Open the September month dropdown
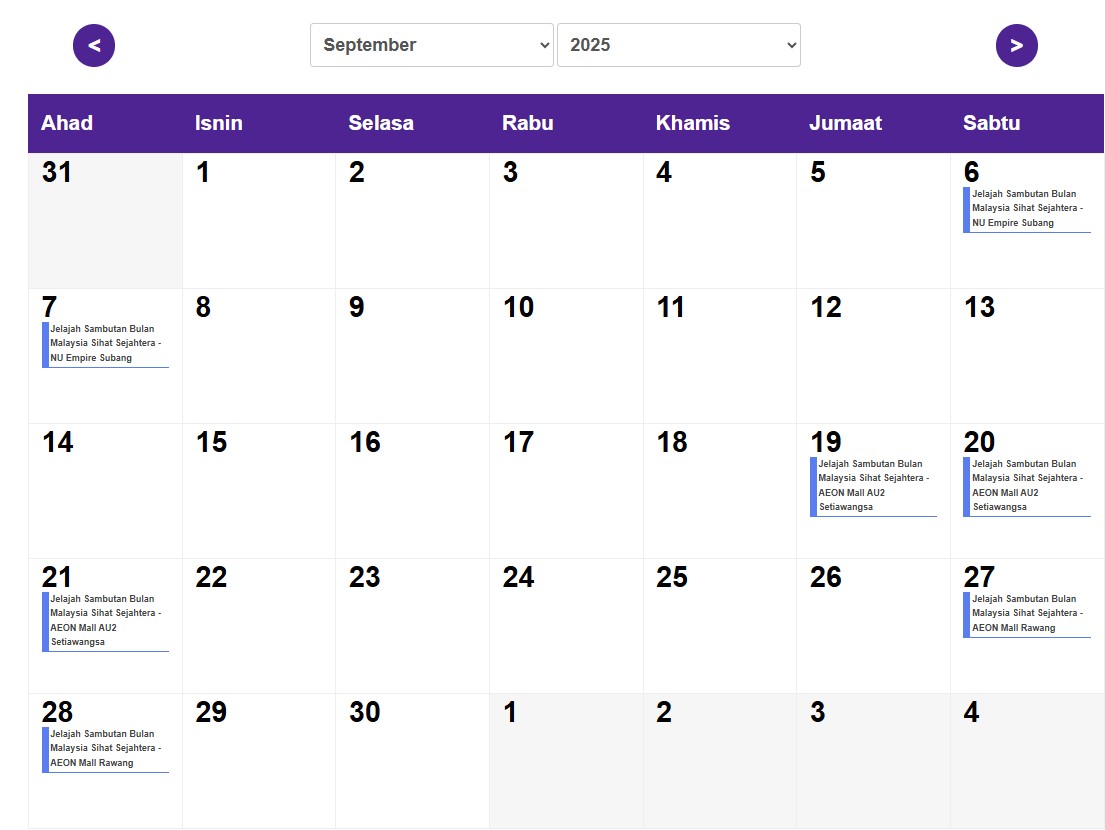 [x=431, y=45]
